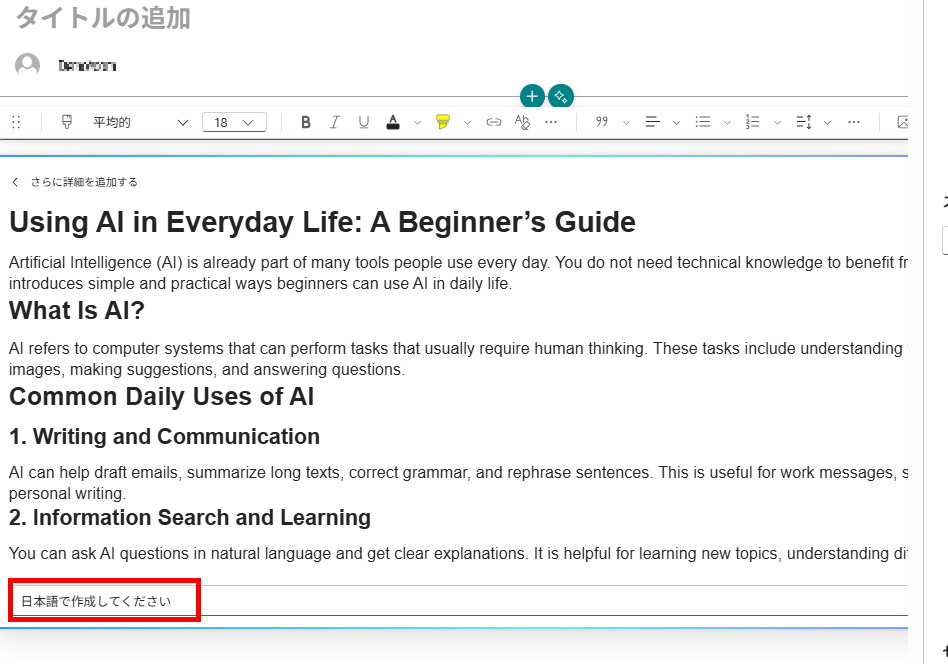Open more text formatting options ellipsis
The width and height of the screenshot is (948, 664).
pos(551,122)
